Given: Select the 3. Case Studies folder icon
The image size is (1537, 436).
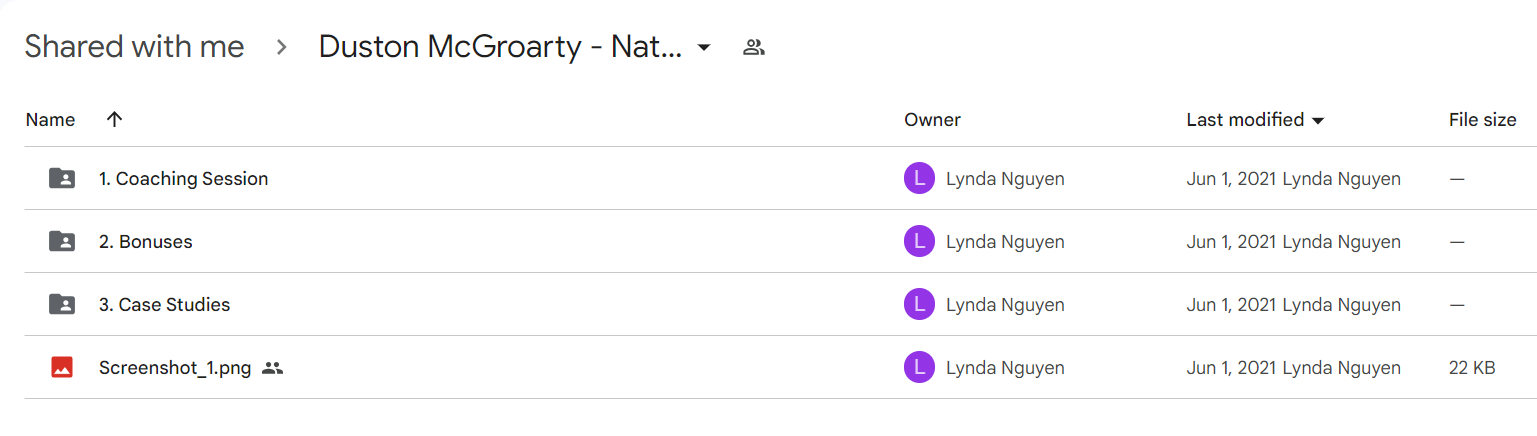Looking at the screenshot, I should 62,305.
